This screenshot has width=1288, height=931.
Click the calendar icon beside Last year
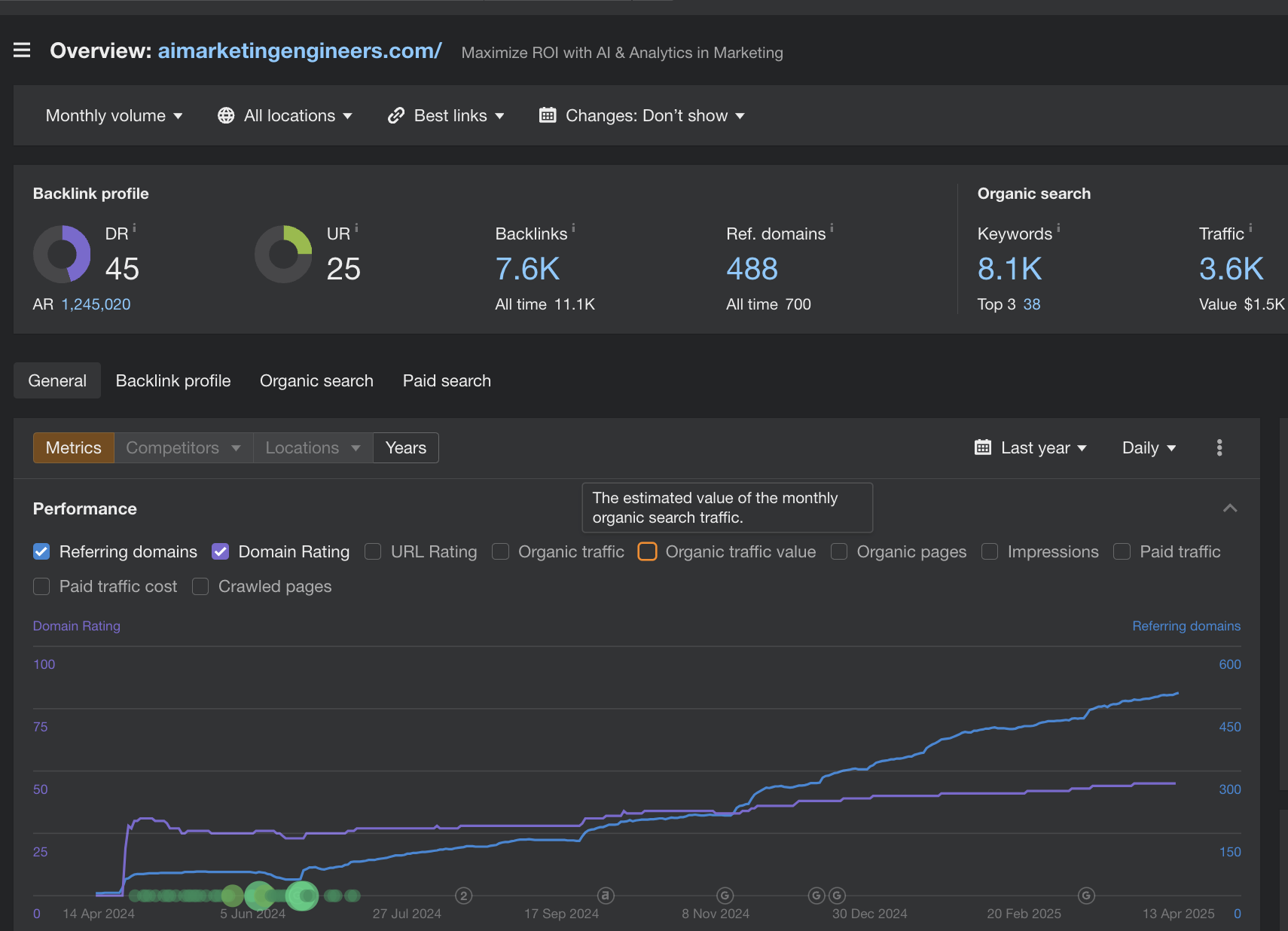click(x=983, y=447)
